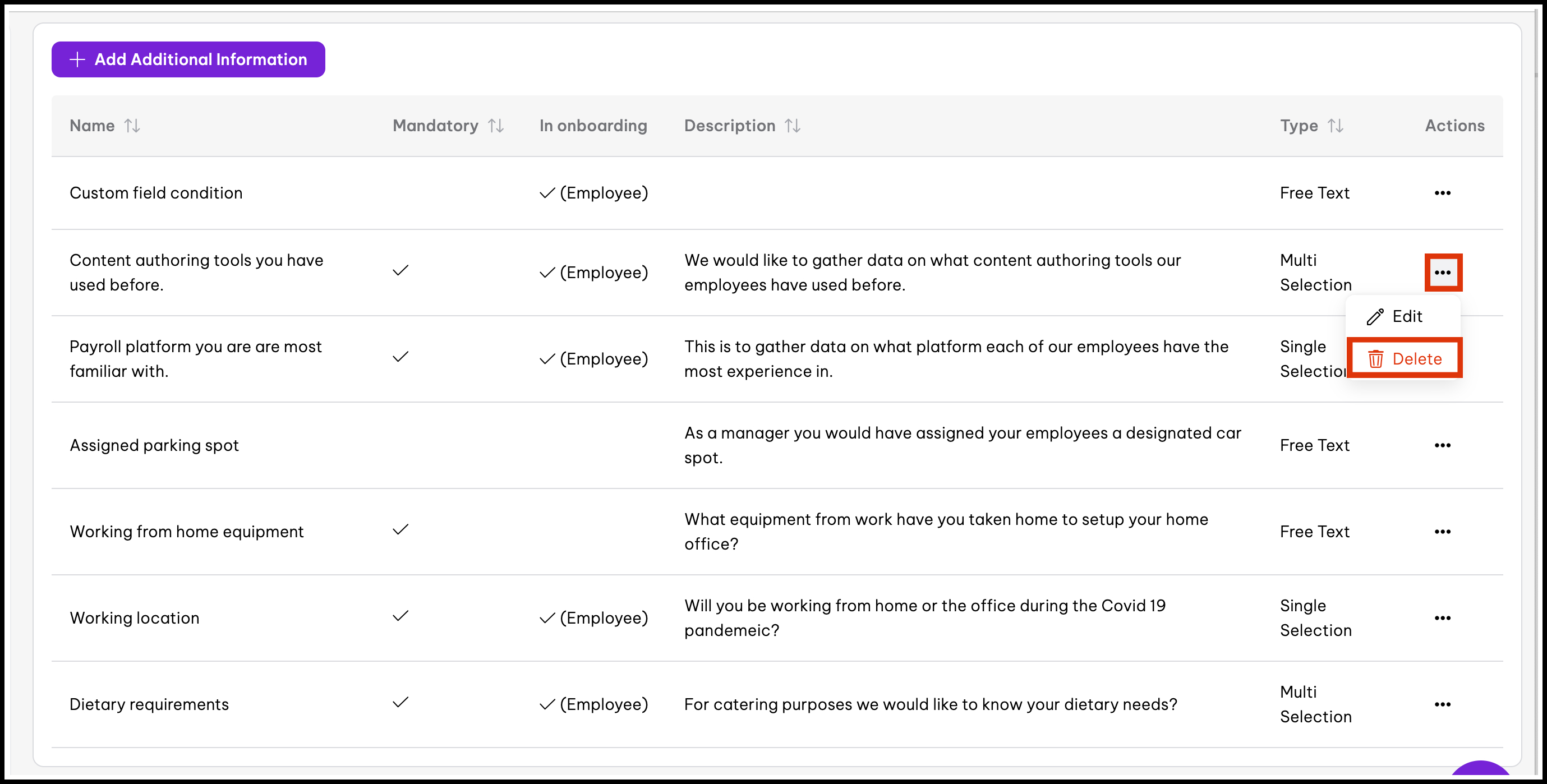Click Multi Selection type in Dietary requirements row
Viewport: 1547px width, 784px height.
pyautogui.click(x=1316, y=705)
